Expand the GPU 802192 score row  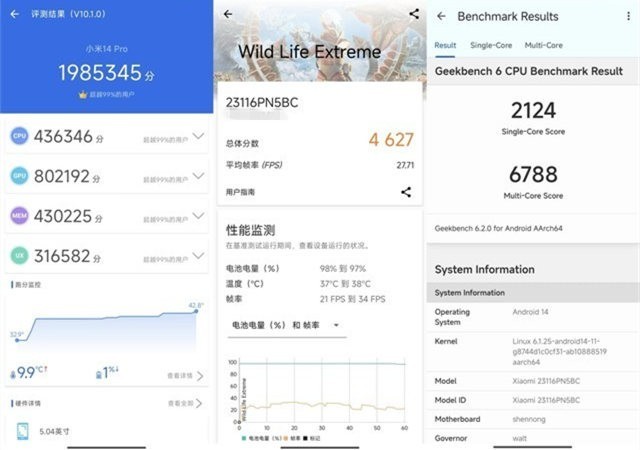click(198, 176)
